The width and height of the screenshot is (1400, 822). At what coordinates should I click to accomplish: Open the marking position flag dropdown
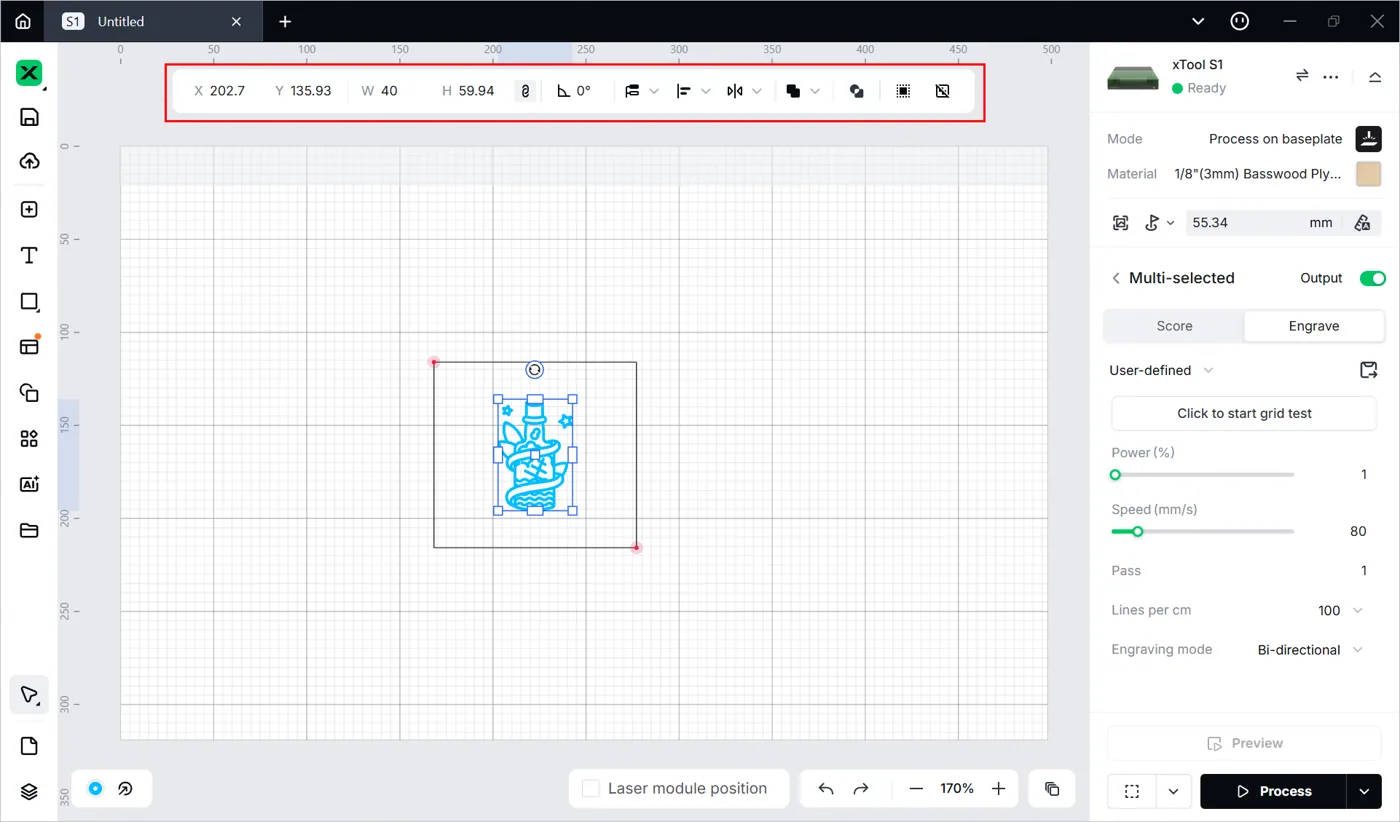1159,223
